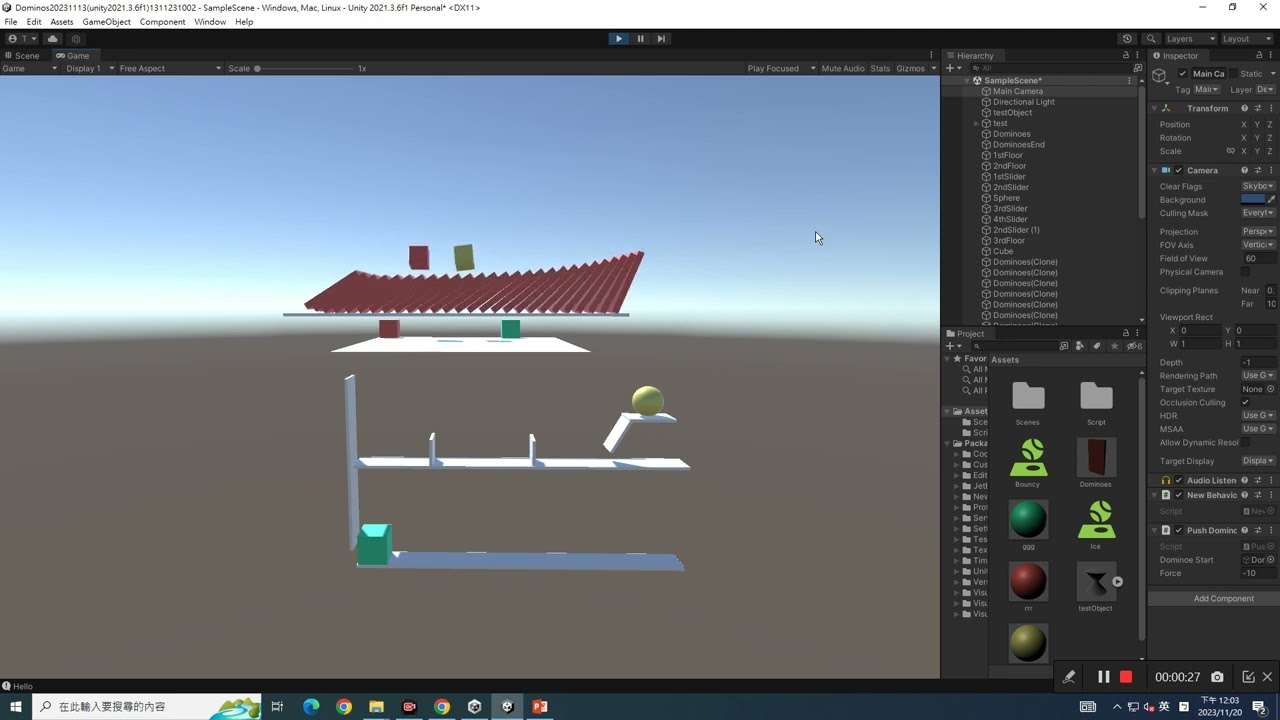The height and width of the screenshot is (720, 1280).
Task: Disable the Camera component checkbox
Action: tap(1179, 170)
